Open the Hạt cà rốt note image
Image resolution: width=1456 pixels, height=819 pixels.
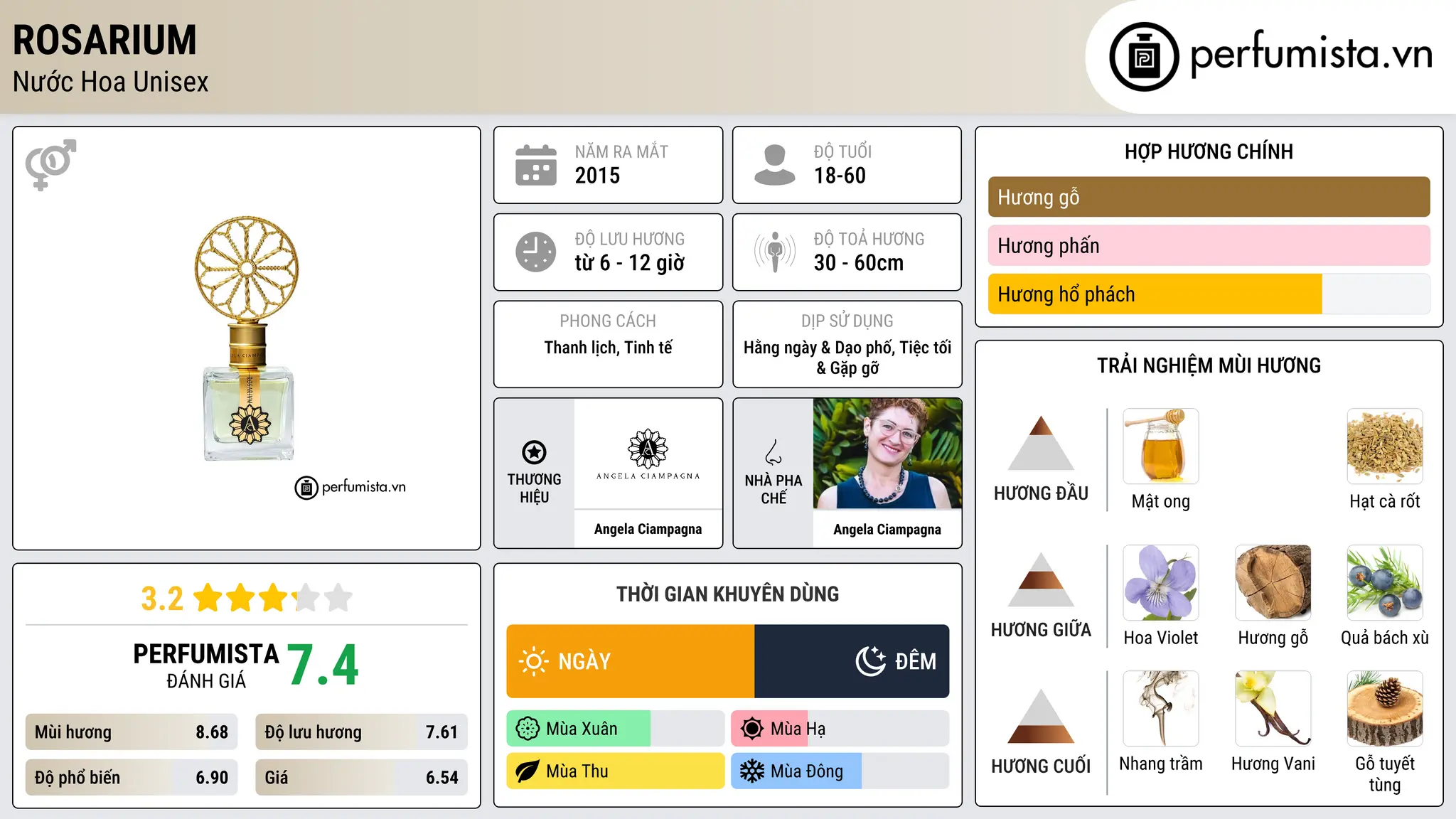(1385, 446)
